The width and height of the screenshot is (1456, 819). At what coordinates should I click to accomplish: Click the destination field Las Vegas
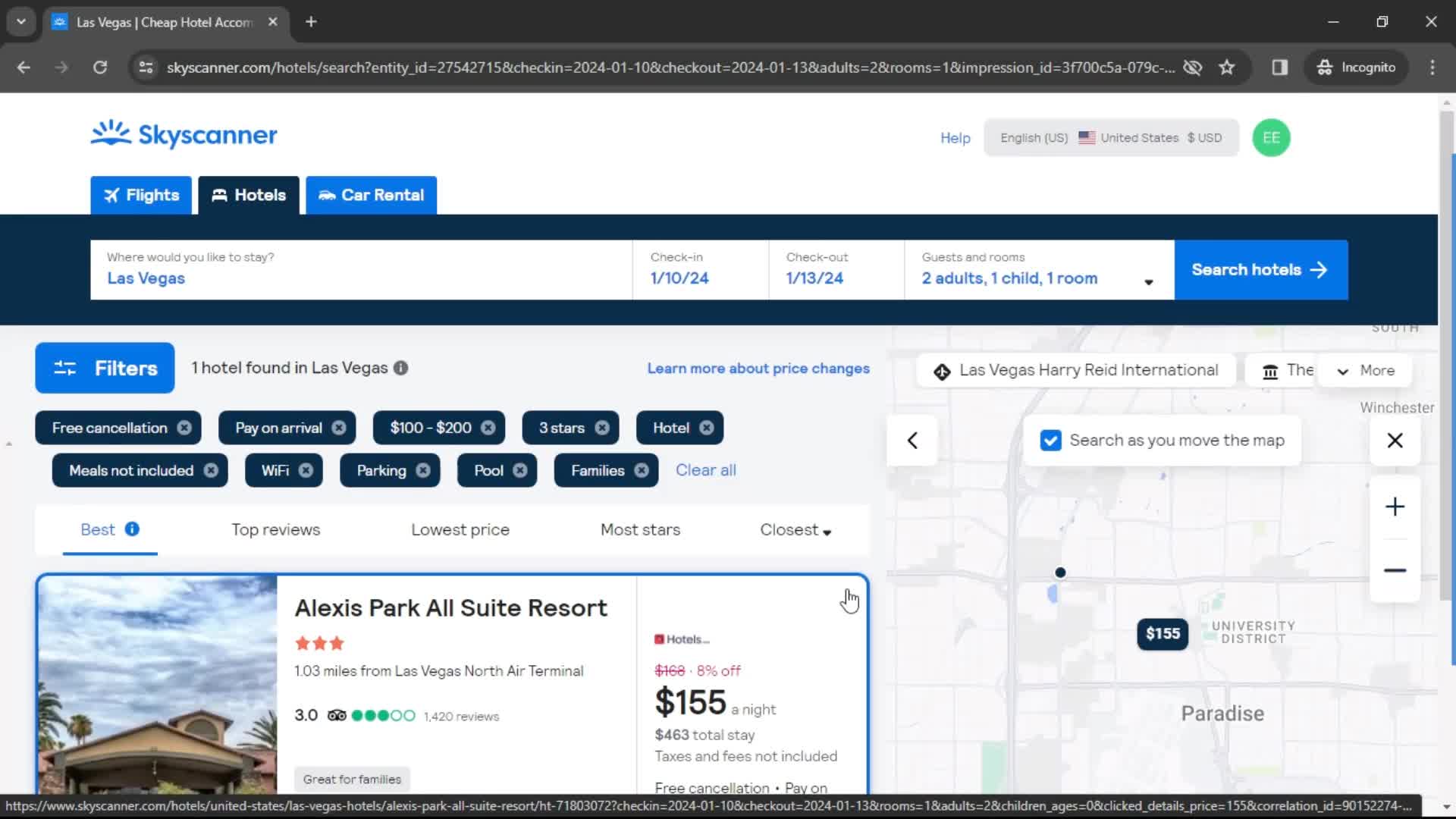[x=361, y=270]
